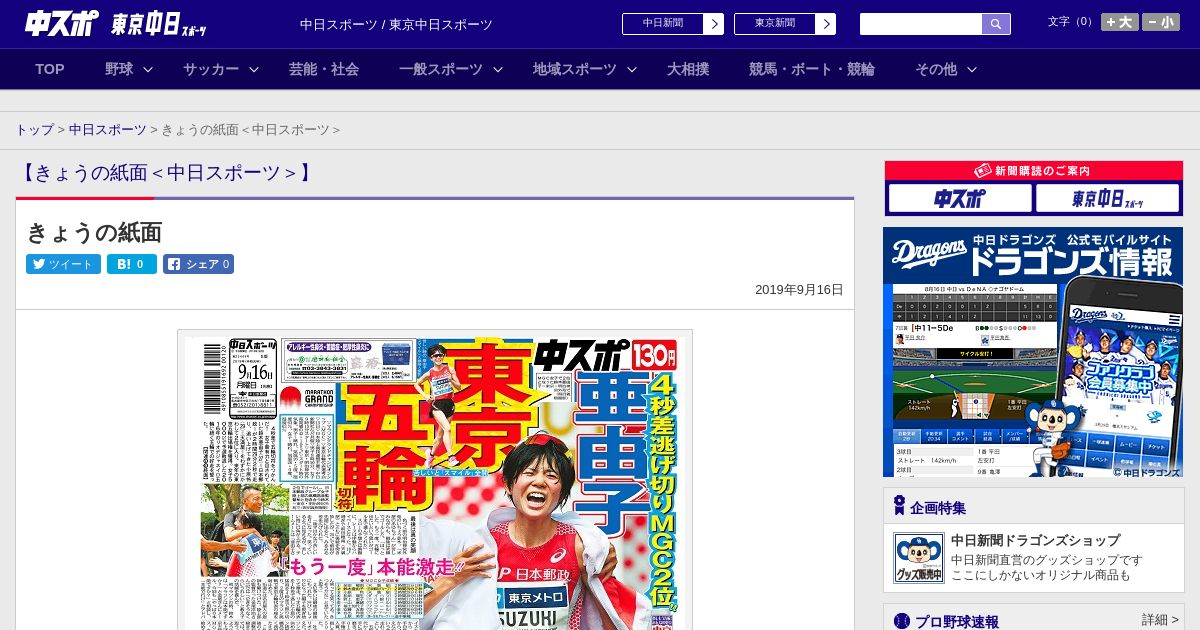Click the 東京中日スポーツ logo in header
The height and width of the screenshot is (630, 1200).
tap(159, 24)
